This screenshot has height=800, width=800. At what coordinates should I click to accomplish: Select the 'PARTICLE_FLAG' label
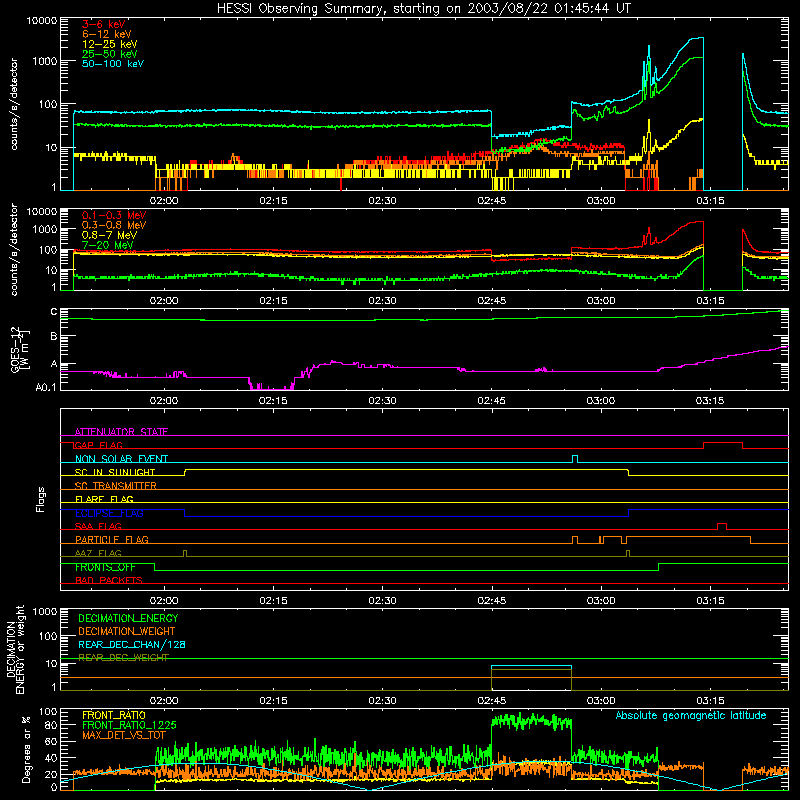coord(111,539)
